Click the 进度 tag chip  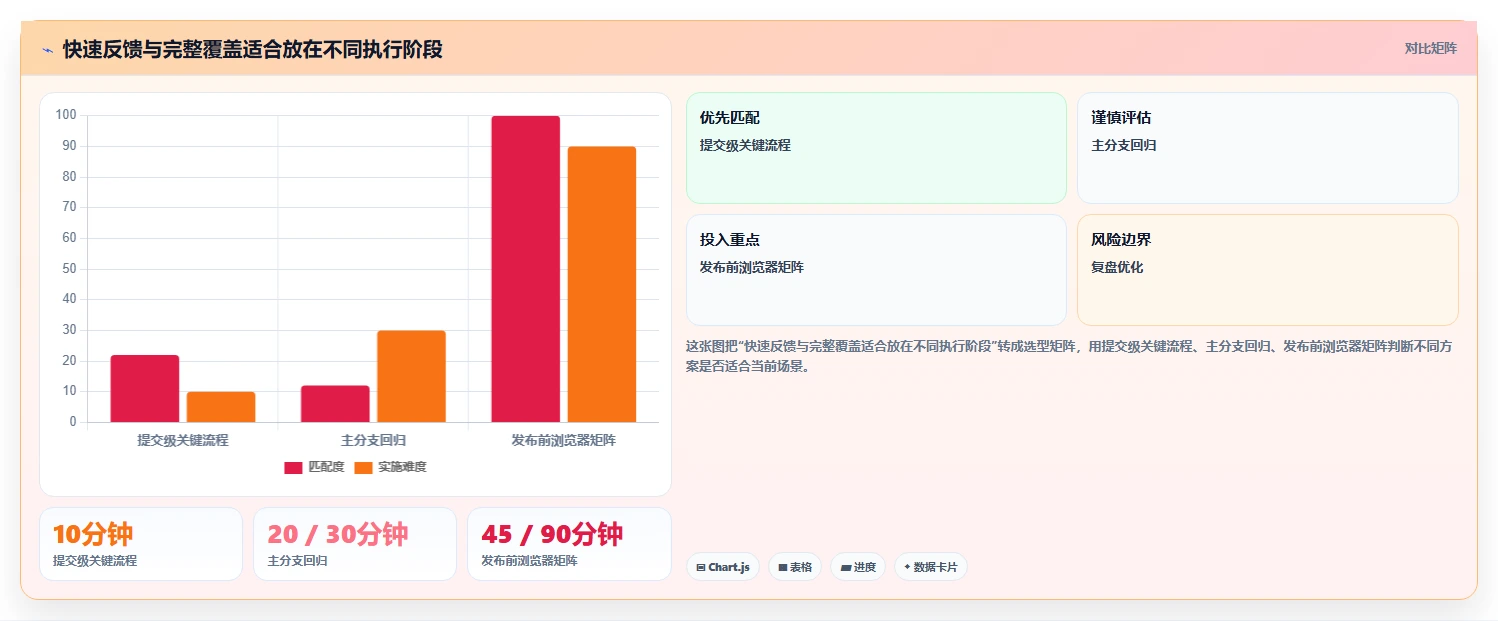[858, 567]
